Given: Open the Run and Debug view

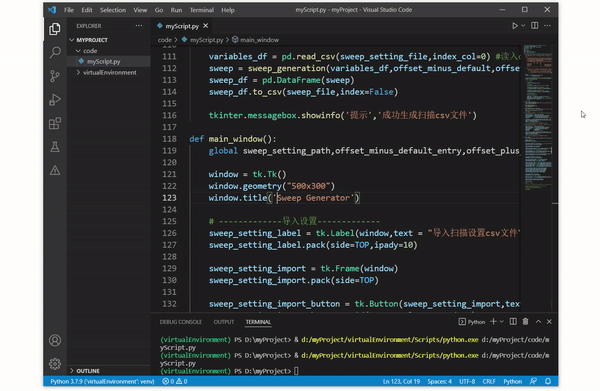Looking at the screenshot, I should (x=55, y=99).
